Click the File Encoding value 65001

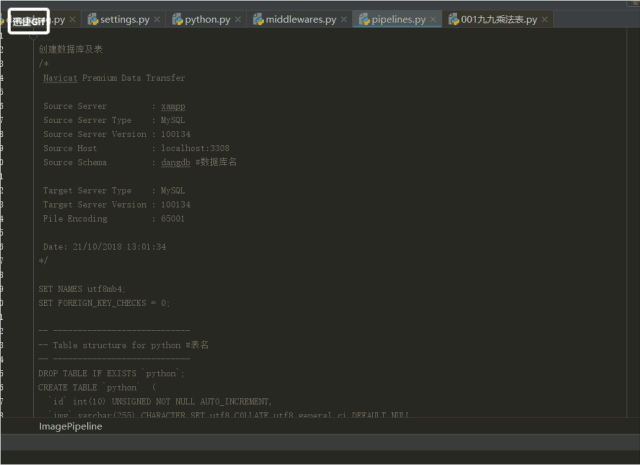click(173, 218)
